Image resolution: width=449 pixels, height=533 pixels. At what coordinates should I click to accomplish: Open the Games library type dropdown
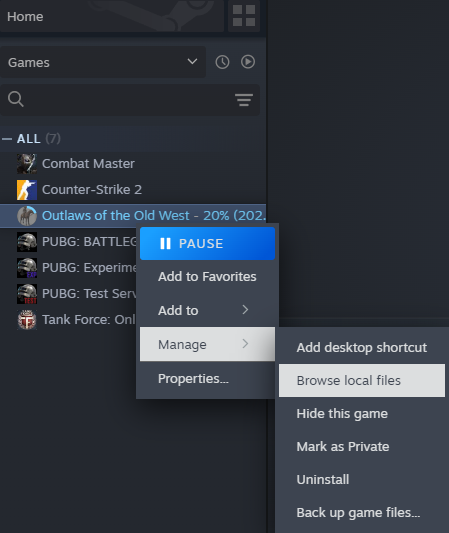pos(103,62)
